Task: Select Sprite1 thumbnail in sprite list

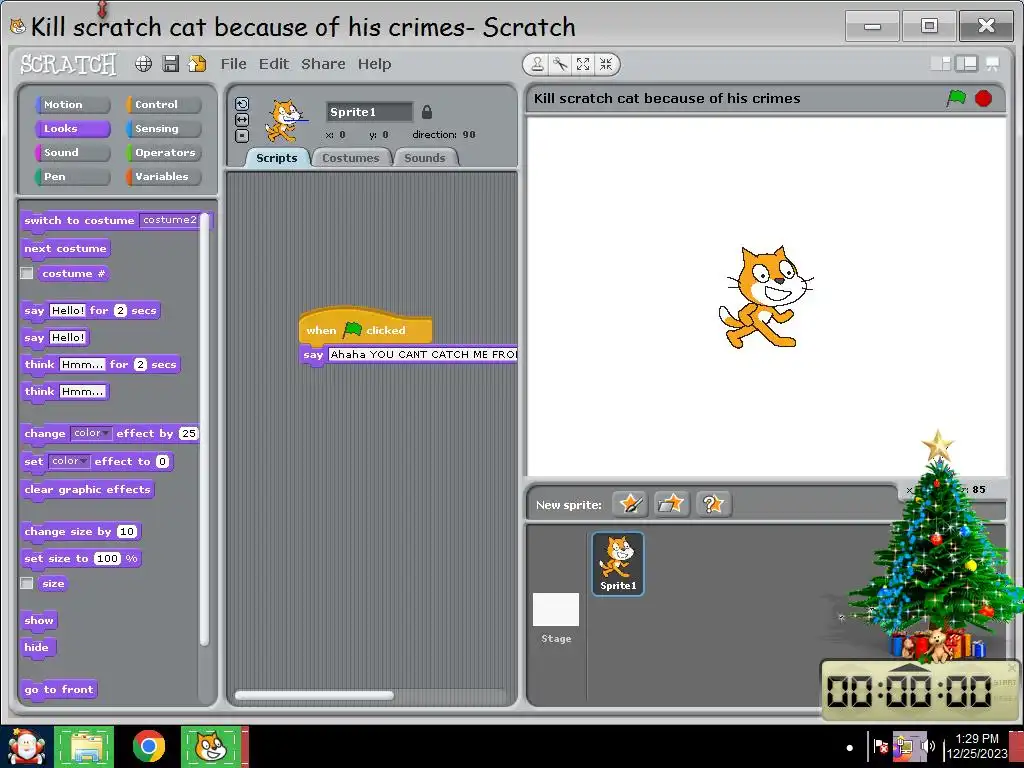Action: (618, 564)
